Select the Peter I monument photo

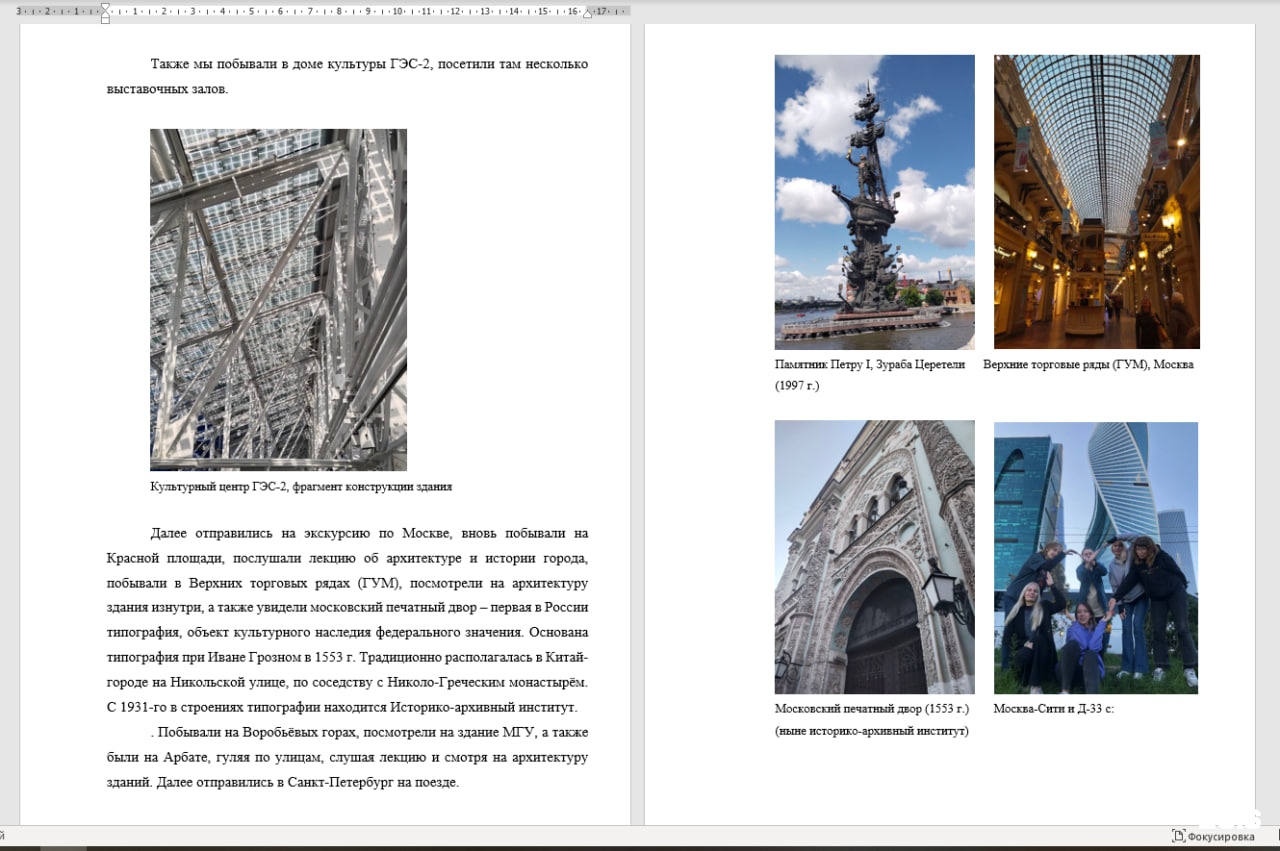874,202
